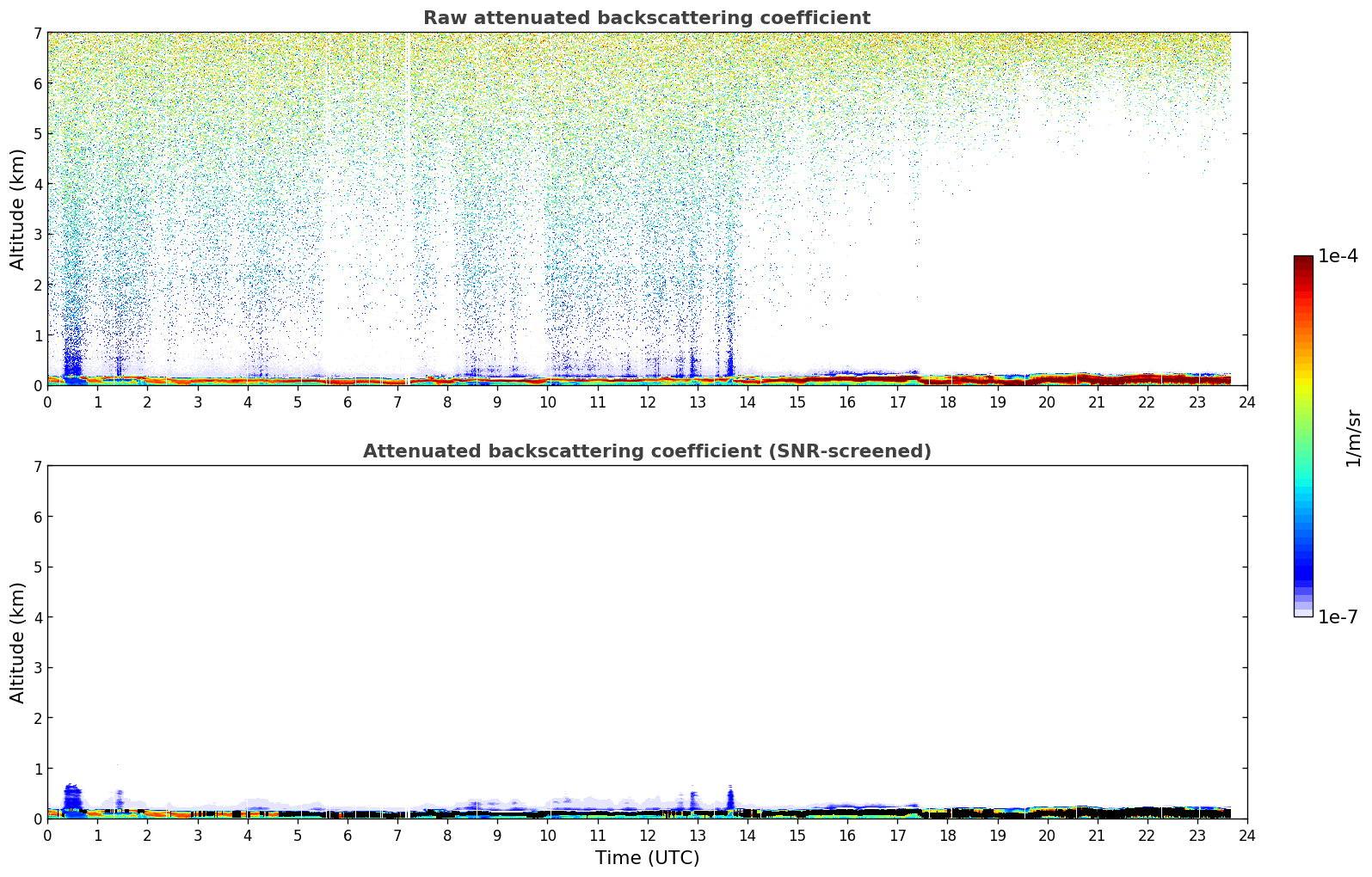This screenshot has height=877, width=1372.
Task: Click the 7 km tick label on top plot
Action: click(37, 33)
